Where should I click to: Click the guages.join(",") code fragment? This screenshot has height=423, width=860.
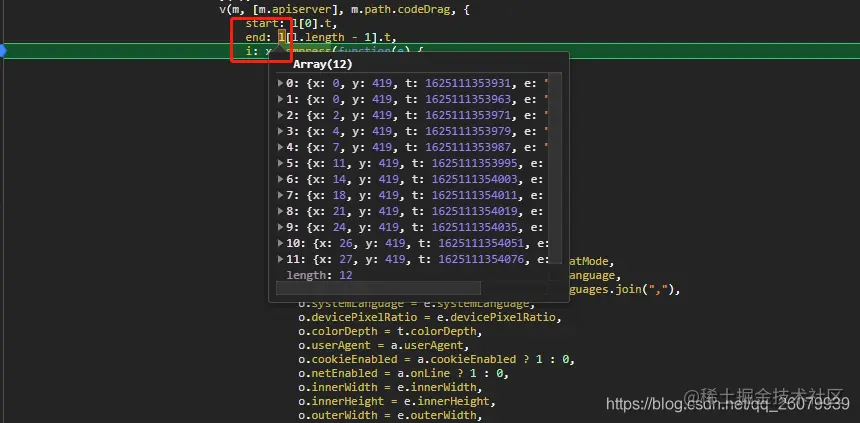tap(625, 289)
